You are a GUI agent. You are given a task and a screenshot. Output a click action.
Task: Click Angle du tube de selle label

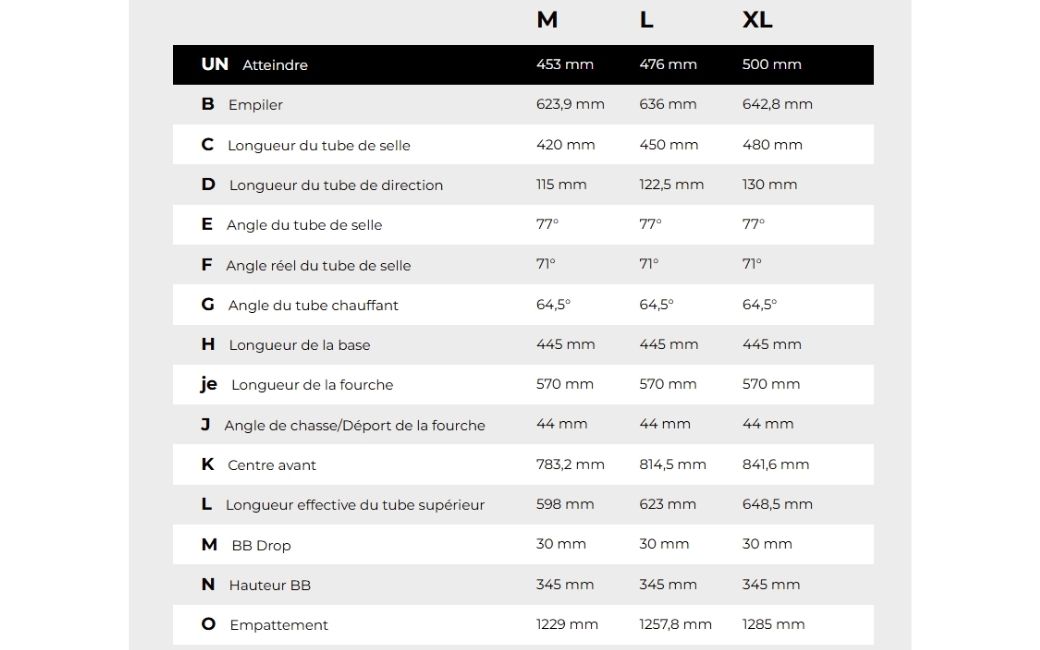pyautogui.click(x=304, y=225)
